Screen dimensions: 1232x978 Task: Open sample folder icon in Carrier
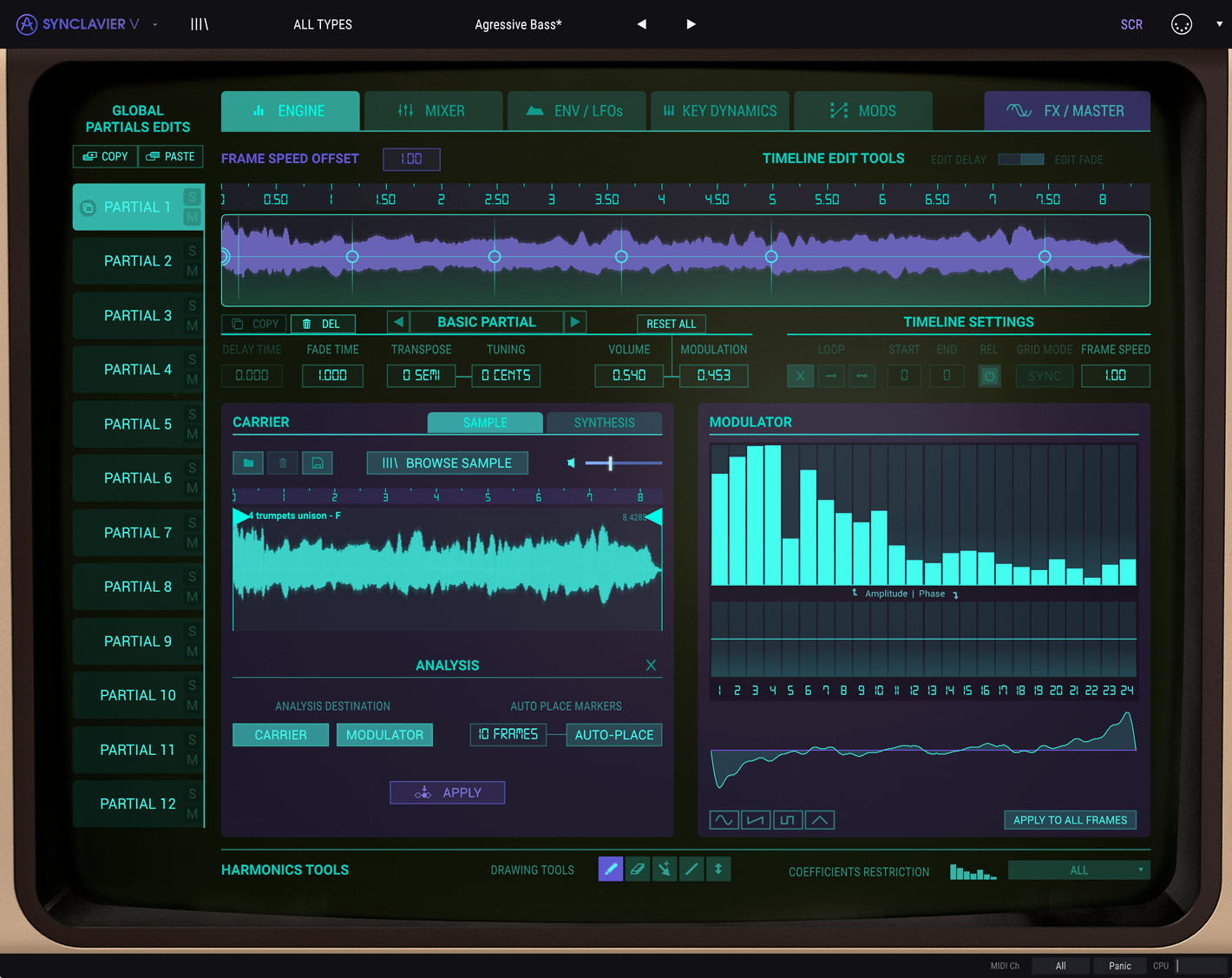pyautogui.click(x=248, y=463)
